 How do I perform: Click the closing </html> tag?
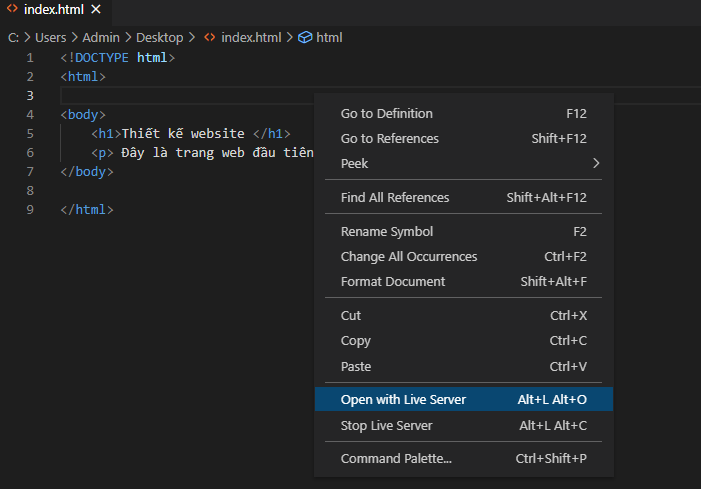coord(87,210)
